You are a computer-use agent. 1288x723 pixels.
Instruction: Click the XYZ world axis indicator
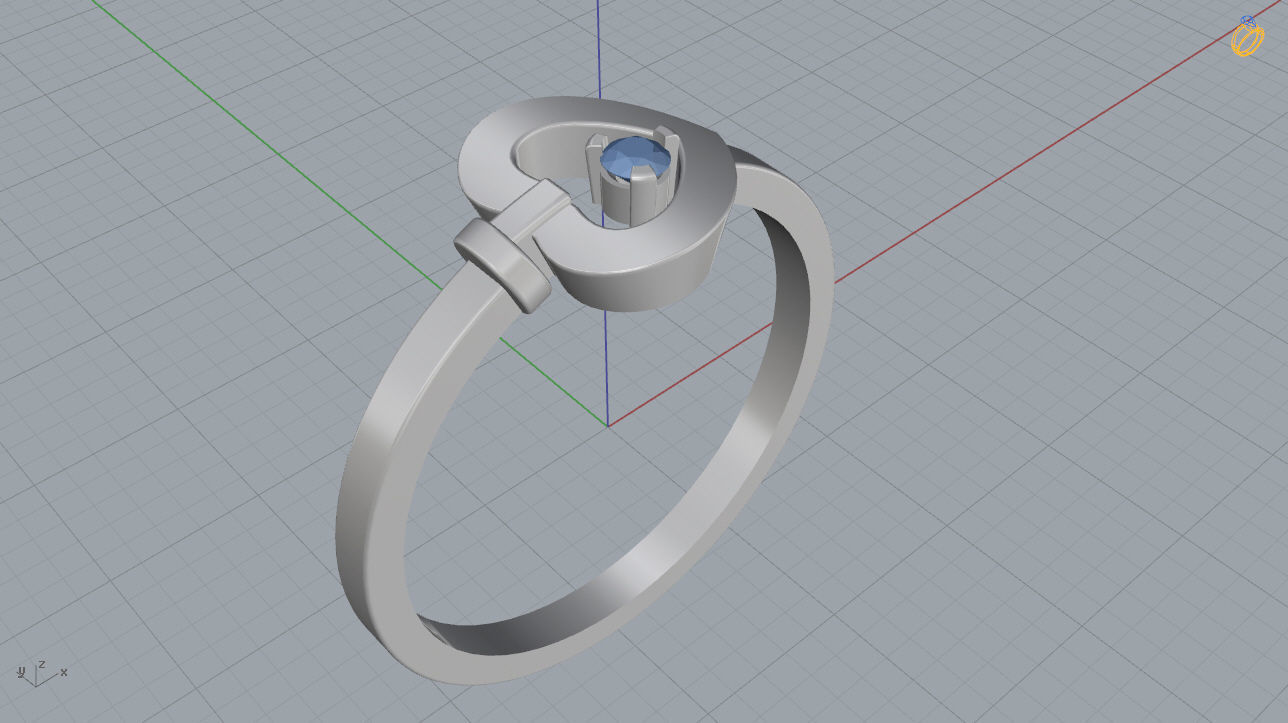click(x=41, y=673)
